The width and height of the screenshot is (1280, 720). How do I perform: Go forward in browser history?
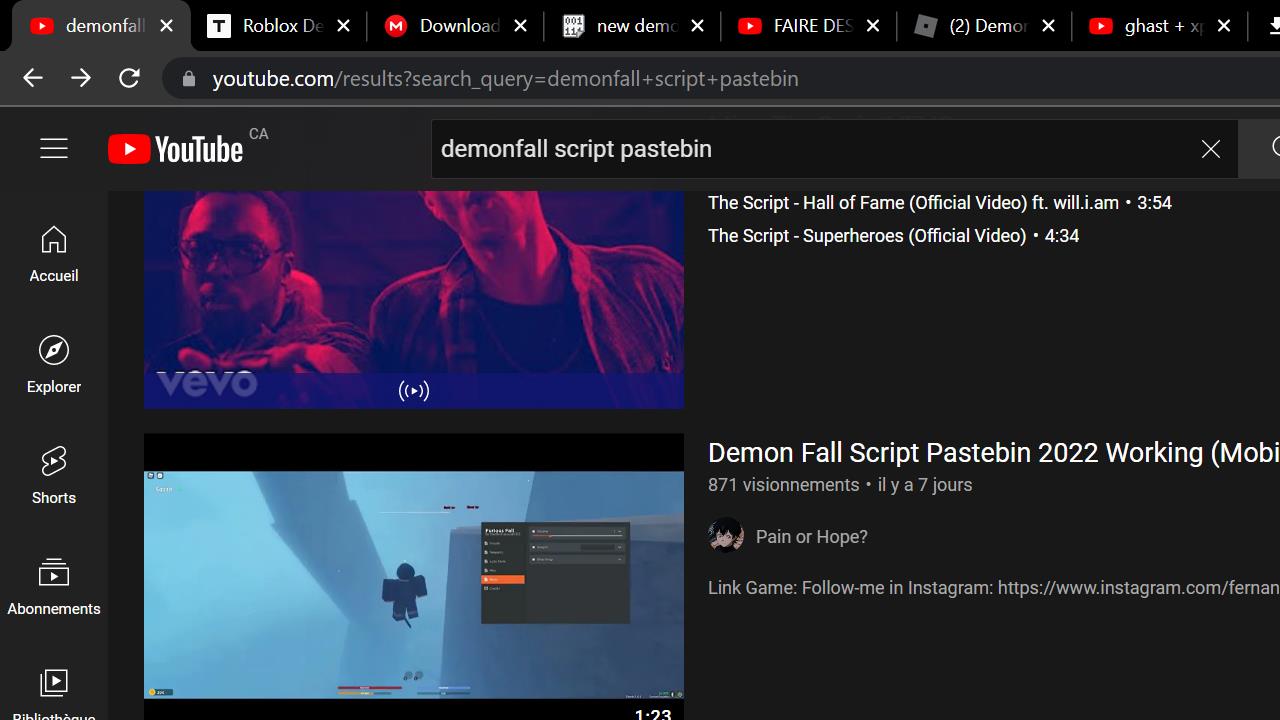pos(81,78)
